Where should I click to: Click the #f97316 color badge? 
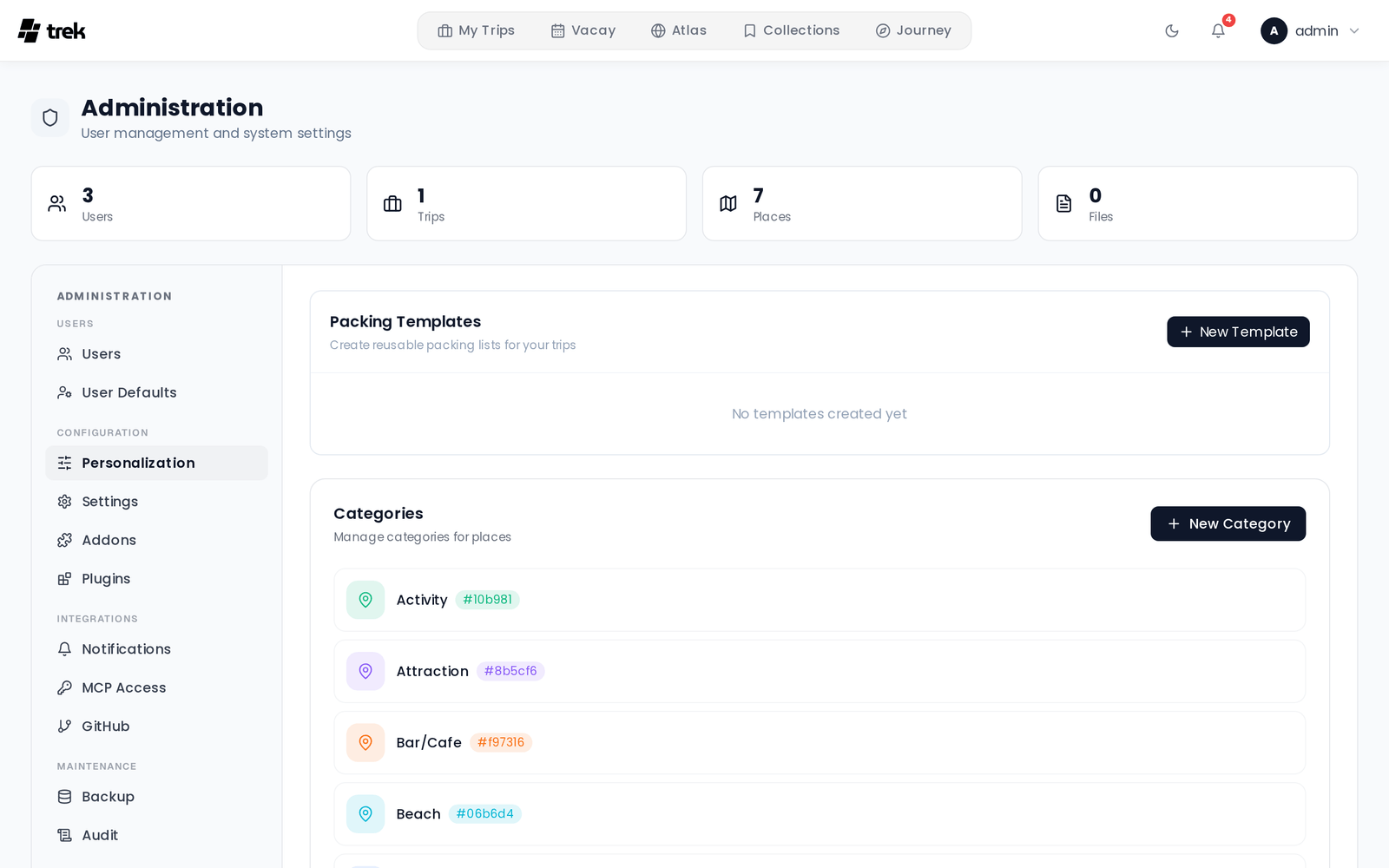point(501,742)
